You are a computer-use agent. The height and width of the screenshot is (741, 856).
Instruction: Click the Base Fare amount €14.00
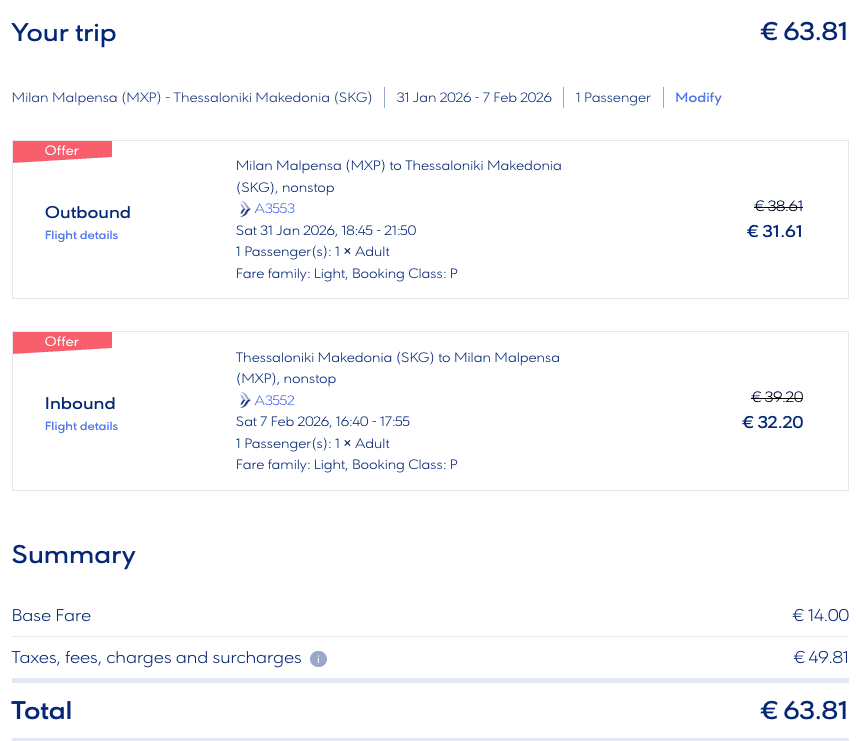820,616
